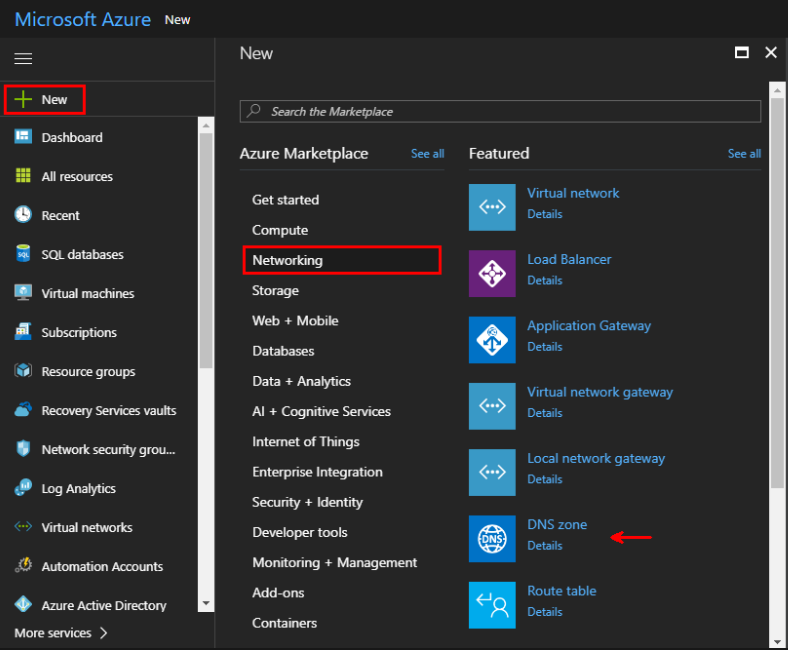Image resolution: width=788 pixels, height=650 pixels.
Task: Click See all next to Azure Marketplace
Action: click(x=427, y=153)
